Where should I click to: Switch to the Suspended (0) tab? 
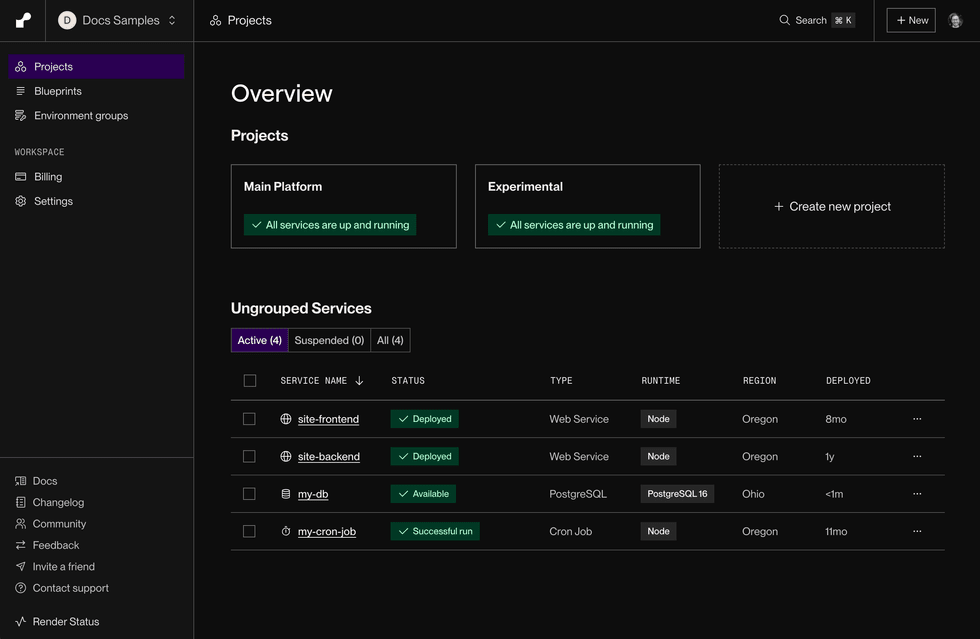(329, 341)
